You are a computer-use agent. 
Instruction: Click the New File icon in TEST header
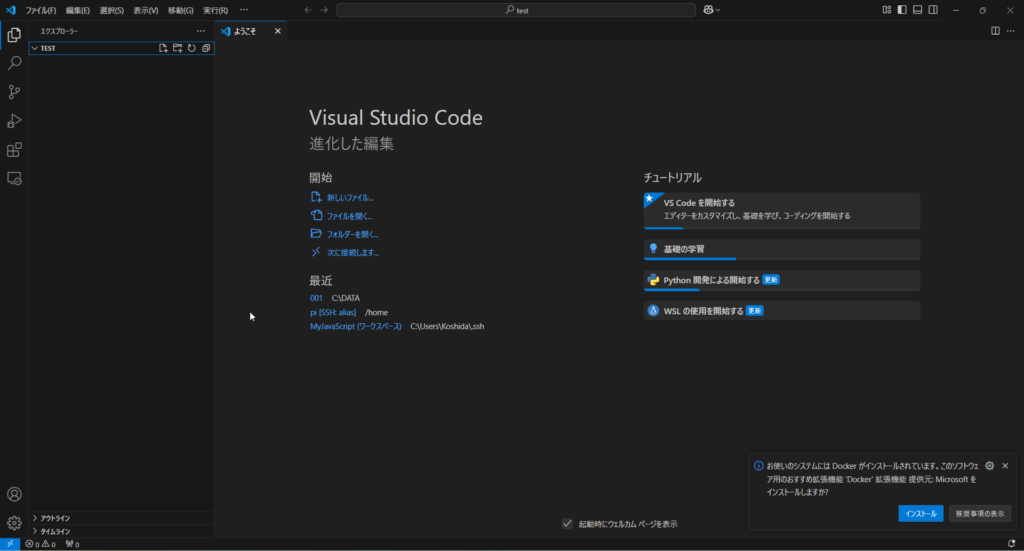163,48
